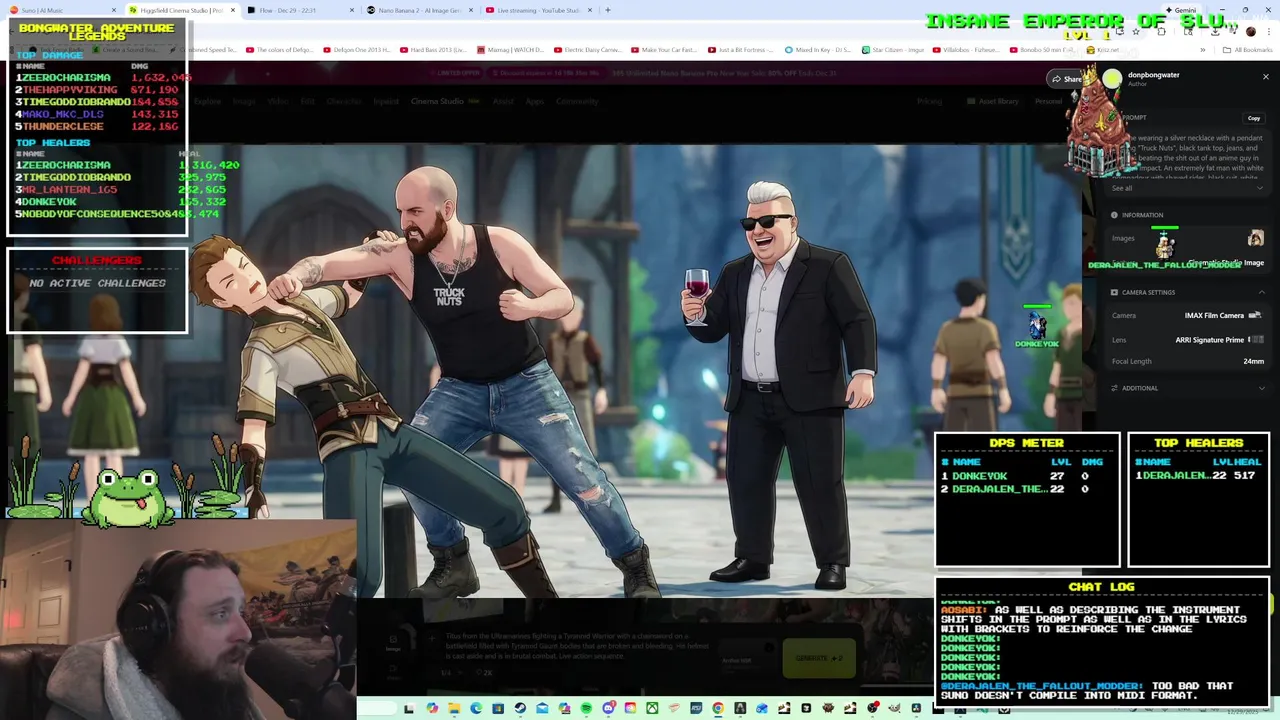The height and width of the screenshot is (720, 1280).
Task: Open the 'Star Citizen - Imgur' bookmark
Action: click(894, 50)
